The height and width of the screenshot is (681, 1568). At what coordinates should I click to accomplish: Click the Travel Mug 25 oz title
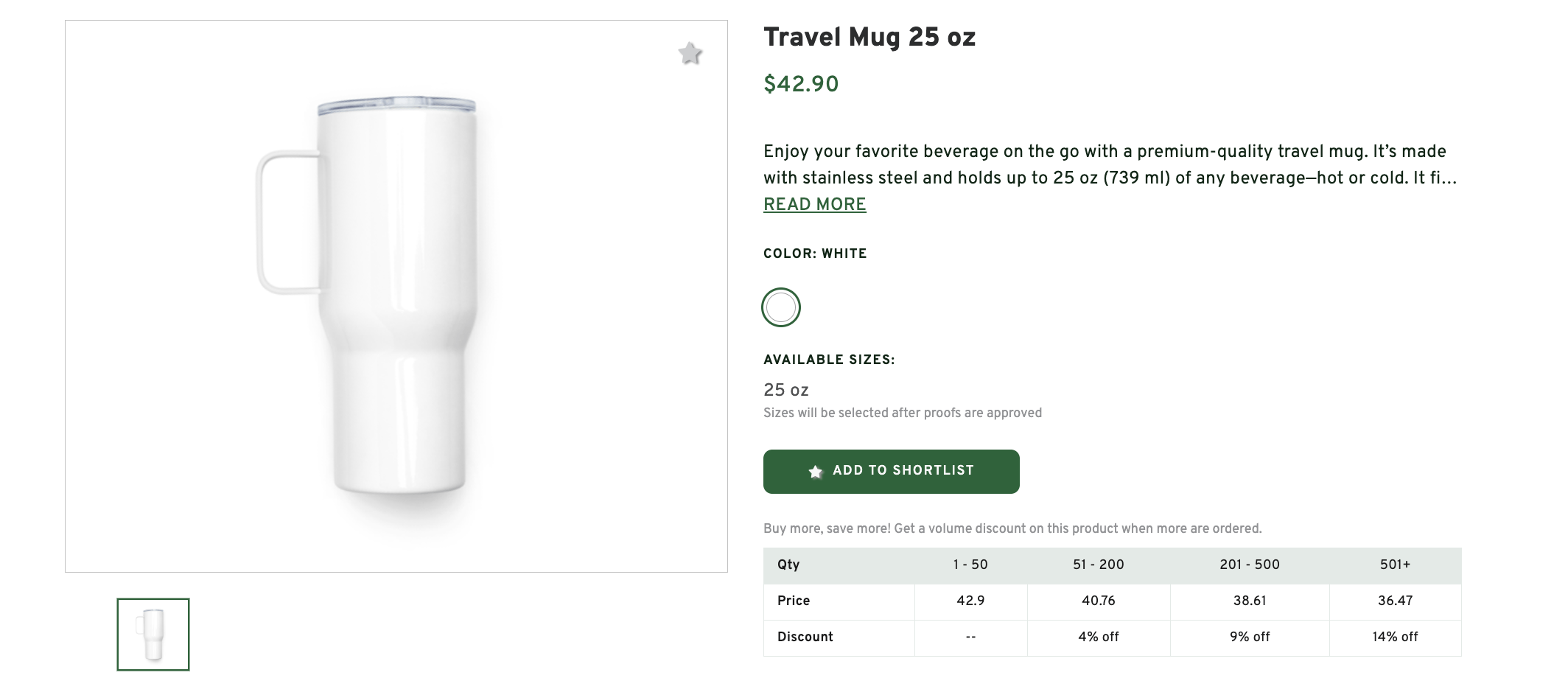tap(868, 36)
